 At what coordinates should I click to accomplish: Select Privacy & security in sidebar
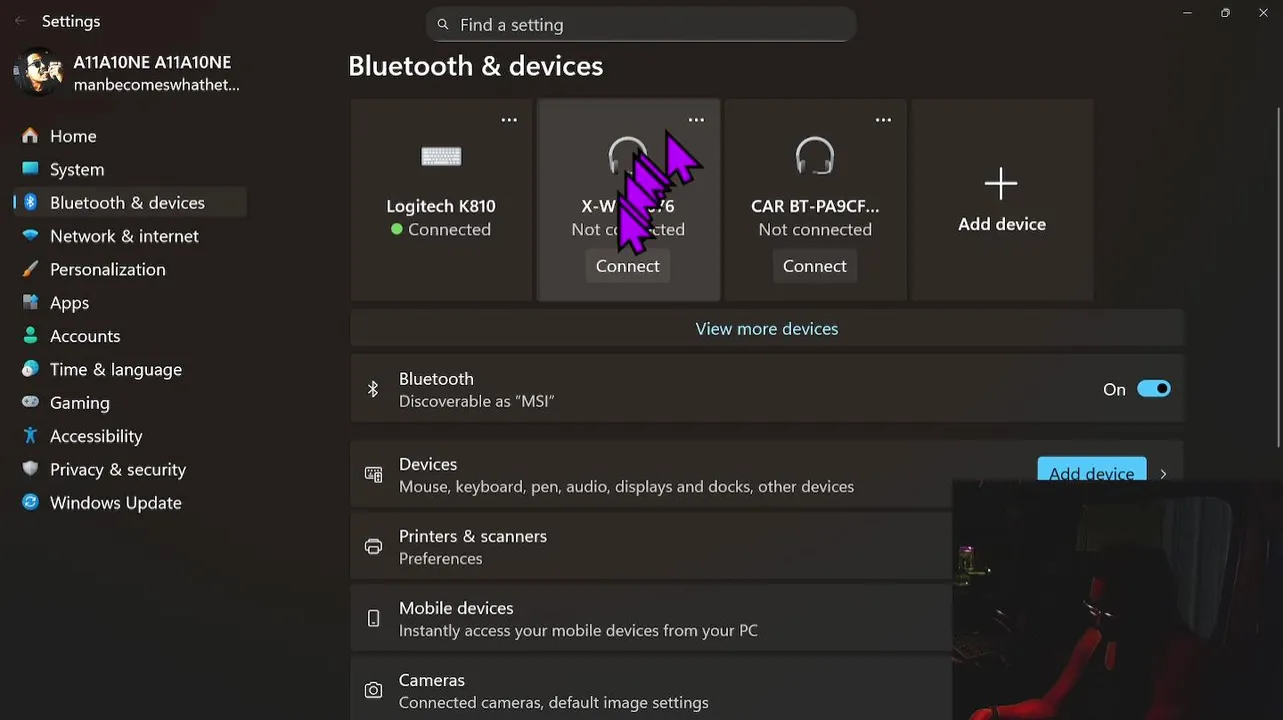(117, 469)
